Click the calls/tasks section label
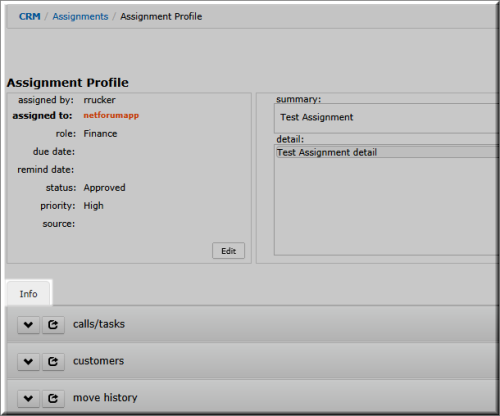The image size is (500, 416). 99,324
